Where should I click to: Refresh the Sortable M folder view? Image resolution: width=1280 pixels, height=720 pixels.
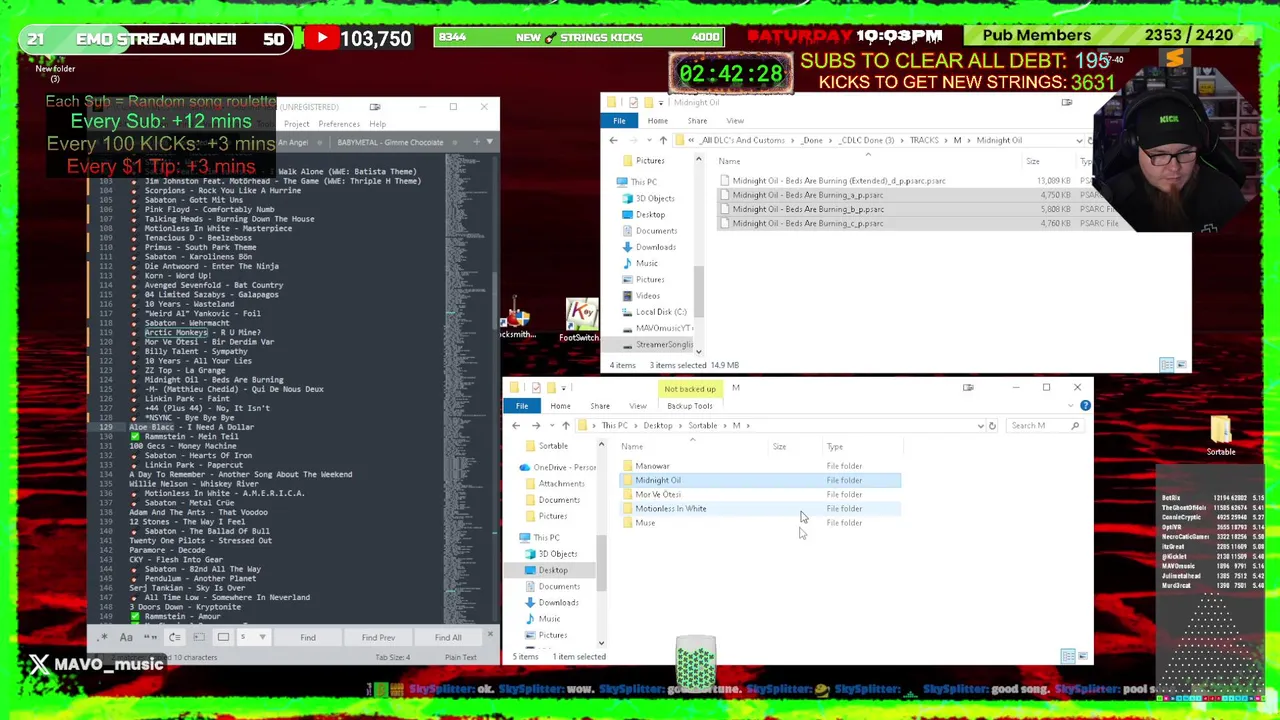pos(992,425)
